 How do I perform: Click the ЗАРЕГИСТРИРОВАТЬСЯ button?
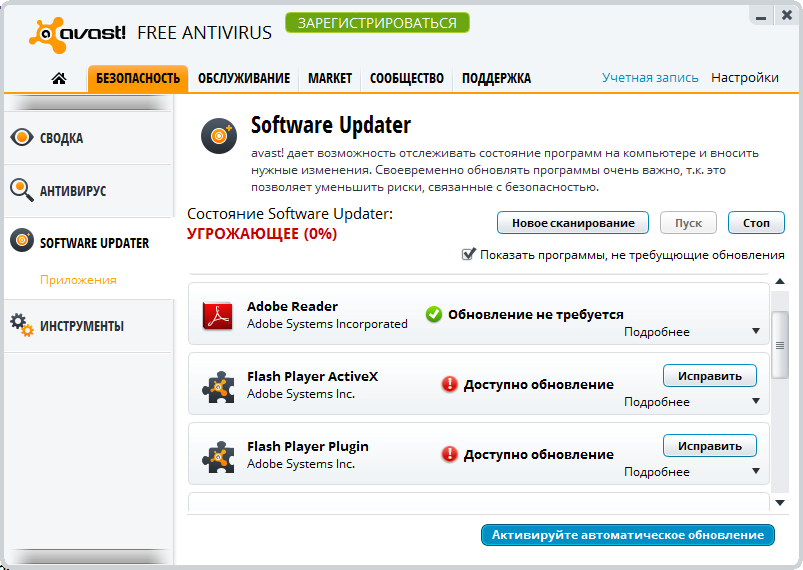[377, 23]
